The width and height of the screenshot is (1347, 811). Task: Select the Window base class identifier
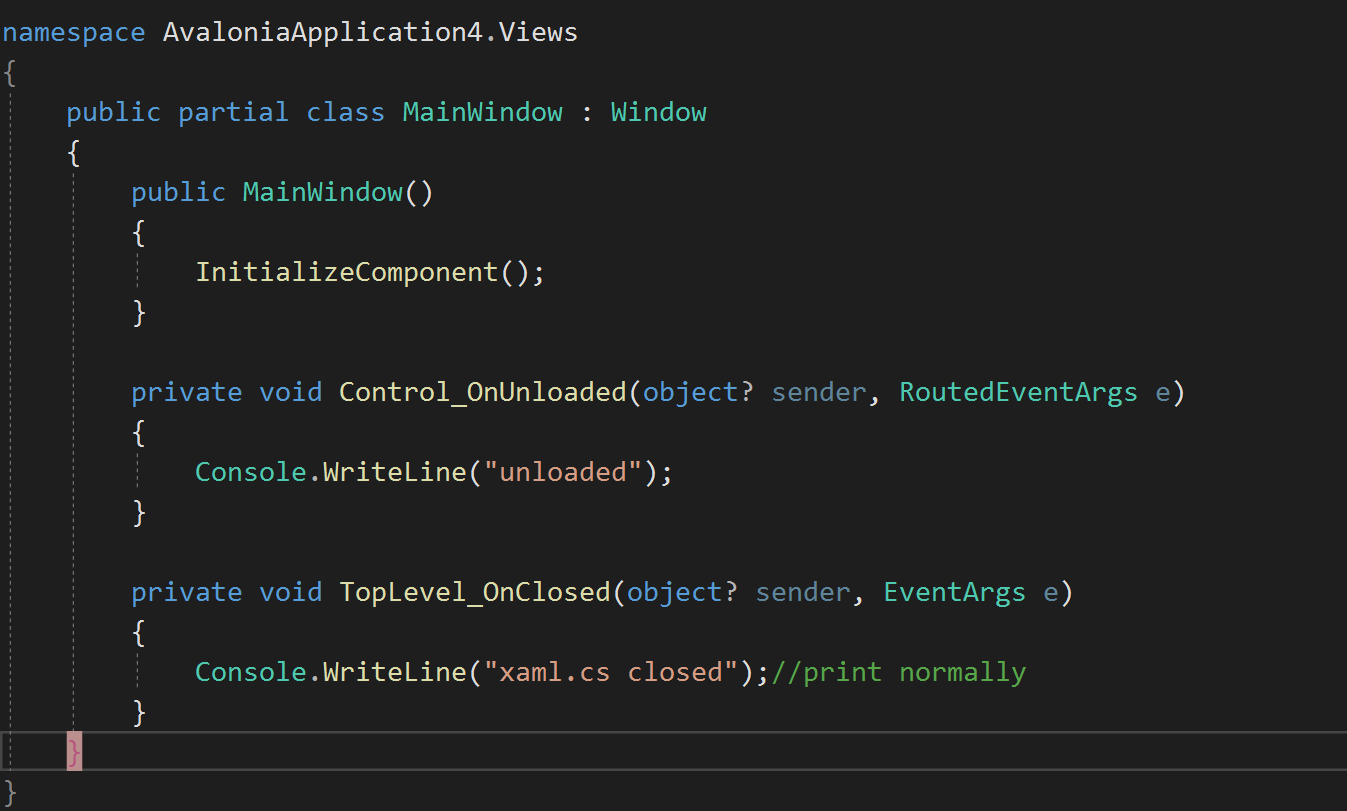[x=657, y=111]
